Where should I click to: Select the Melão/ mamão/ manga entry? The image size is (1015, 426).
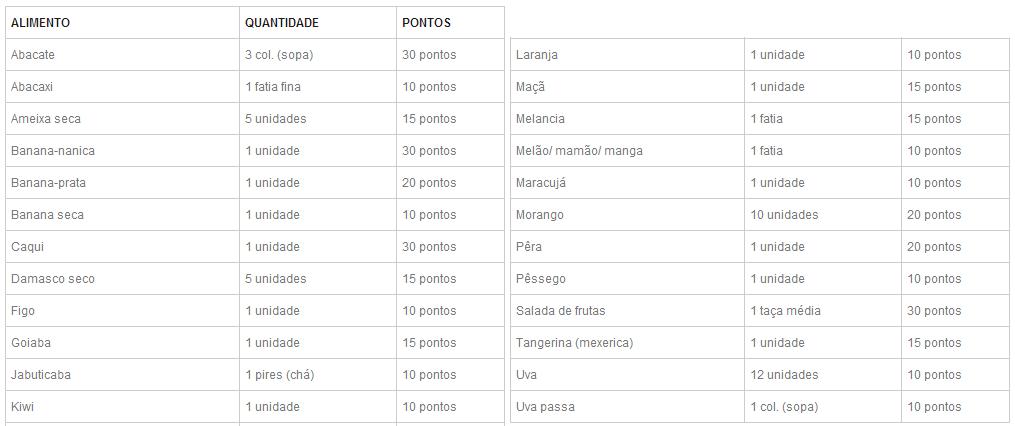(x=579, y=151)
